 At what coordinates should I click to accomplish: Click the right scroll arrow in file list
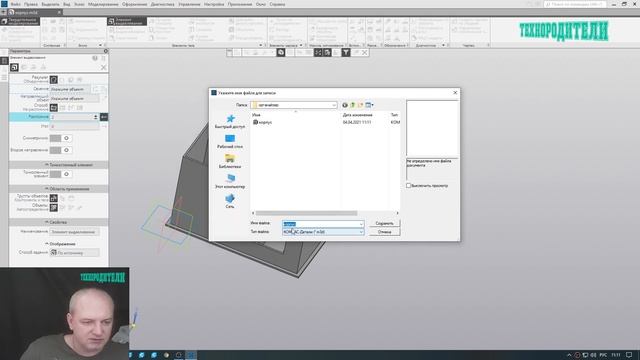point(398,213)
